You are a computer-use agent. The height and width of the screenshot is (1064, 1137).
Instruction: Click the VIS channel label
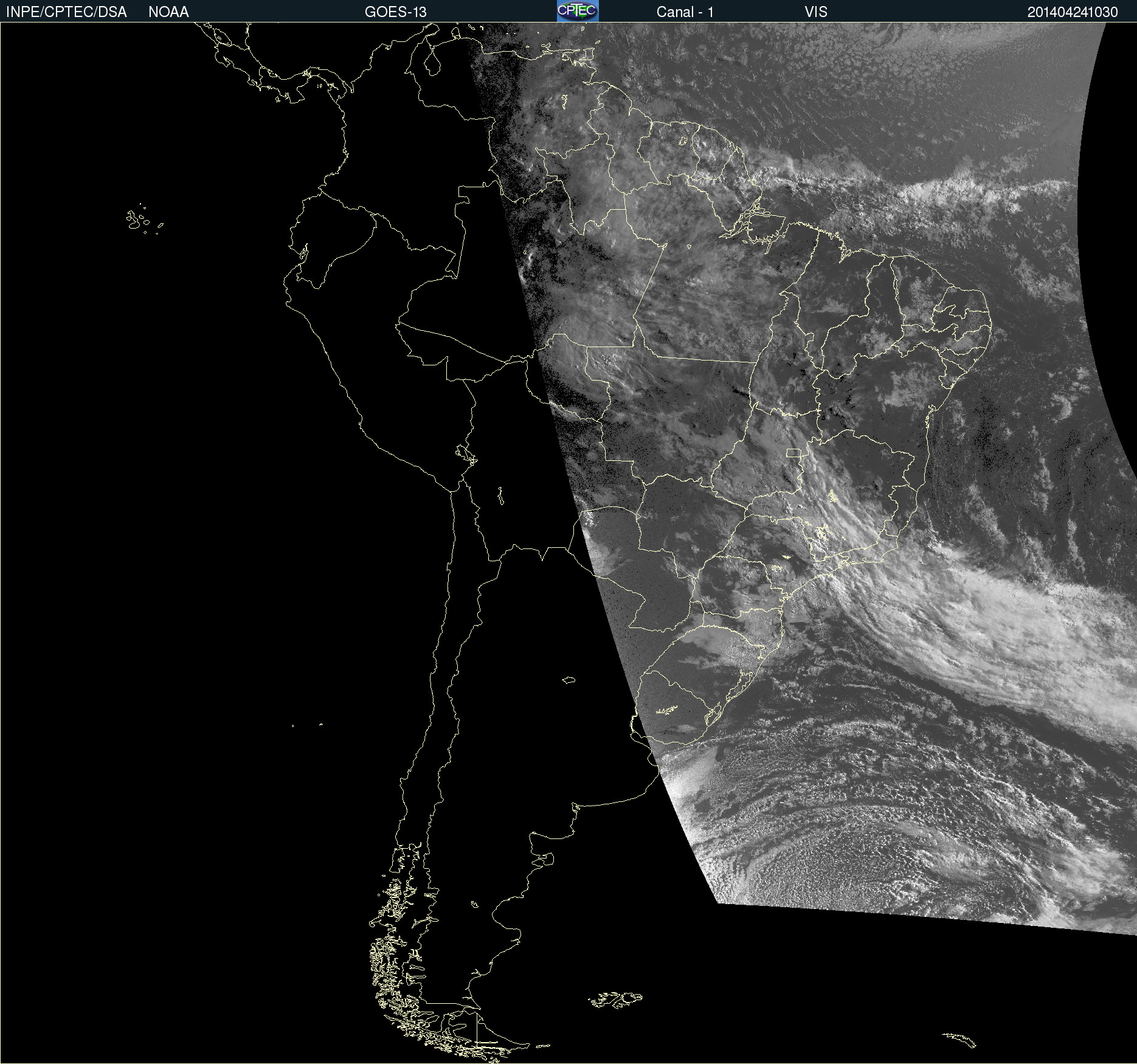tap(816, 12)
